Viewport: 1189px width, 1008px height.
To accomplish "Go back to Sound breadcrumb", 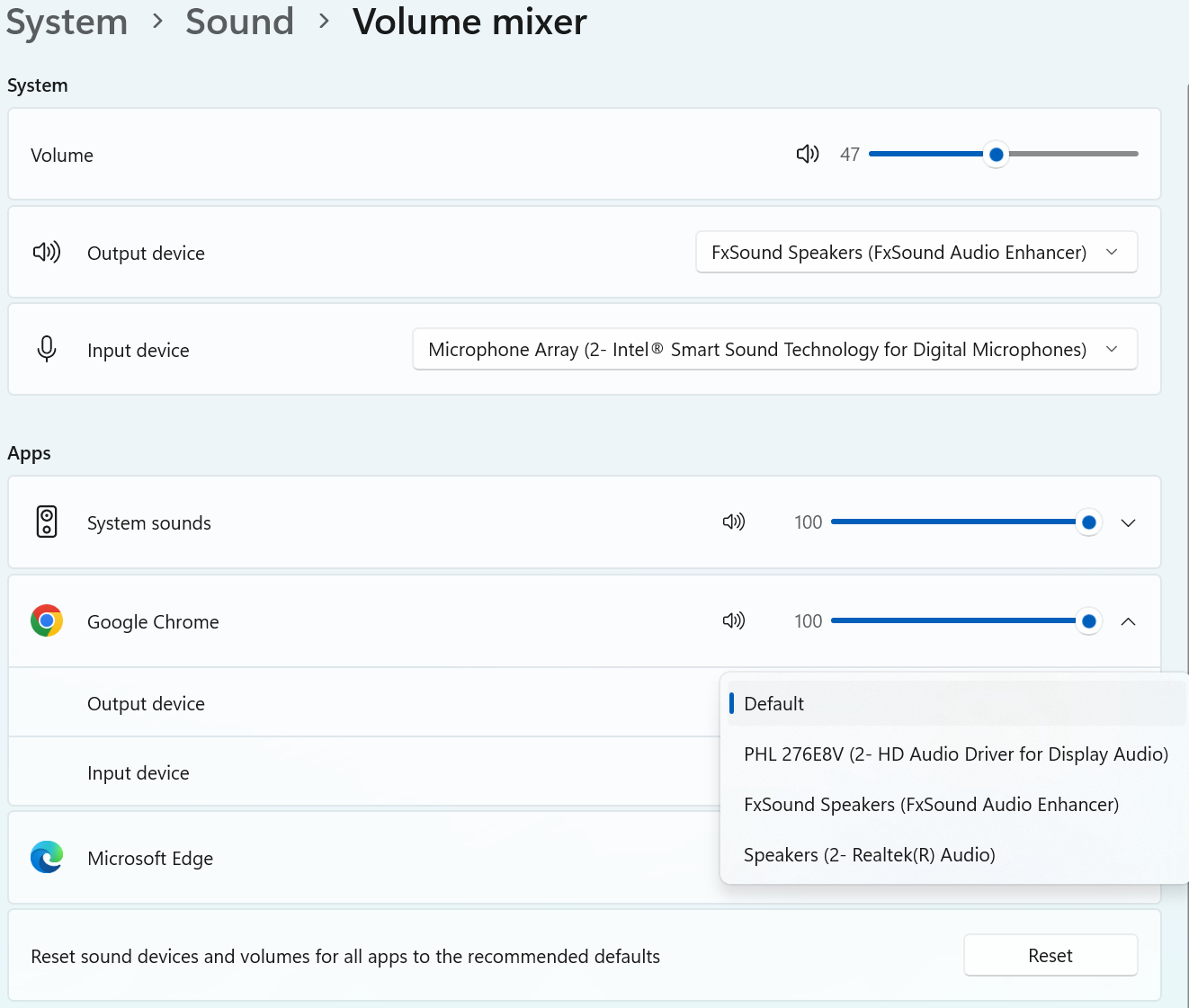I will click(x=239, y=22).
